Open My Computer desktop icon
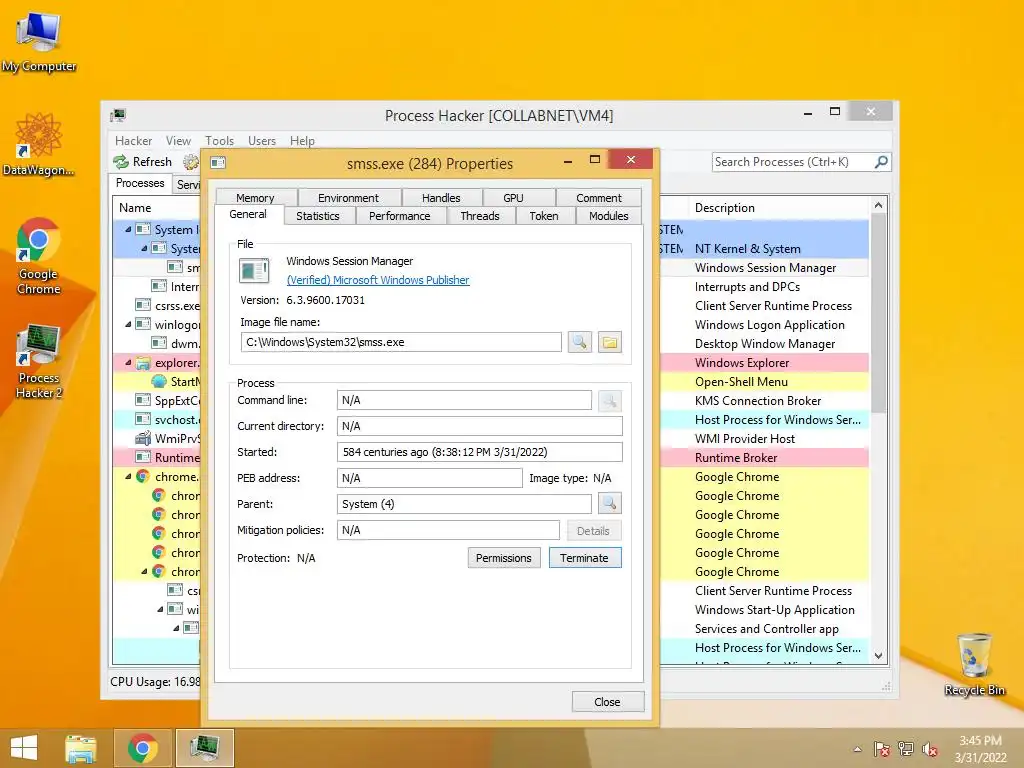Screen dimensions: 1024x768 pos(39,40)
